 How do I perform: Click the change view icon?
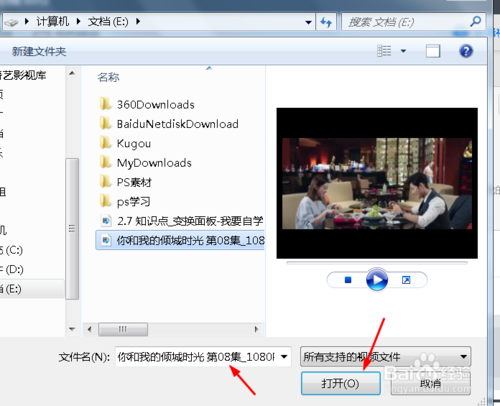pos(384,51)
